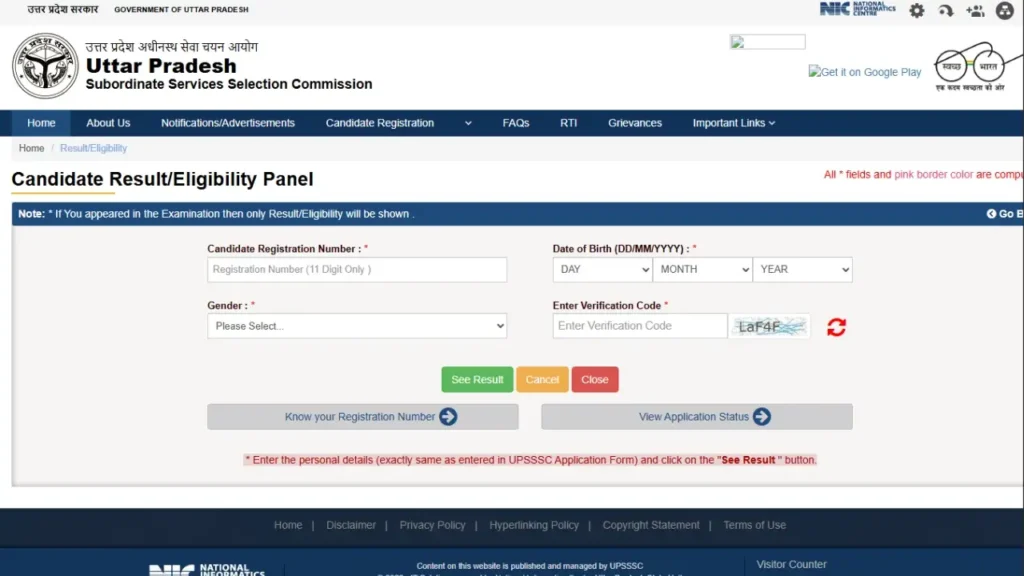Click Know your Registration Number button

[362, 417]
